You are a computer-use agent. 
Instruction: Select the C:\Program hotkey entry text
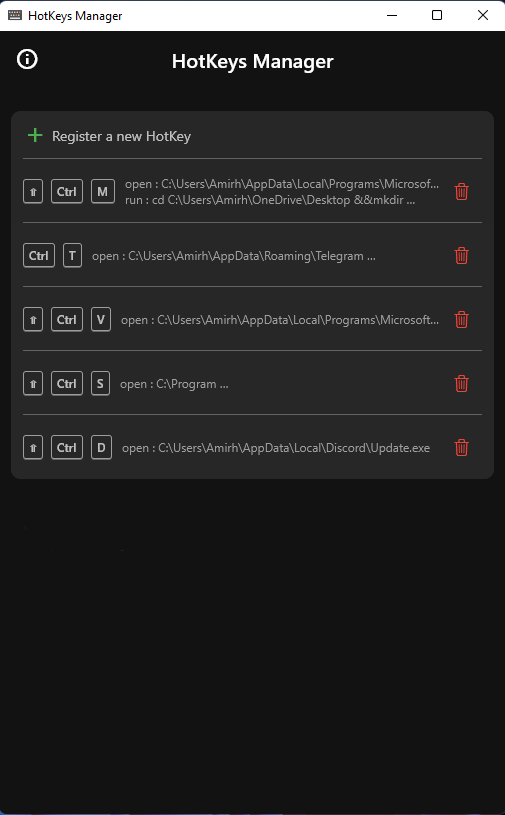click(x=174, y=384)
